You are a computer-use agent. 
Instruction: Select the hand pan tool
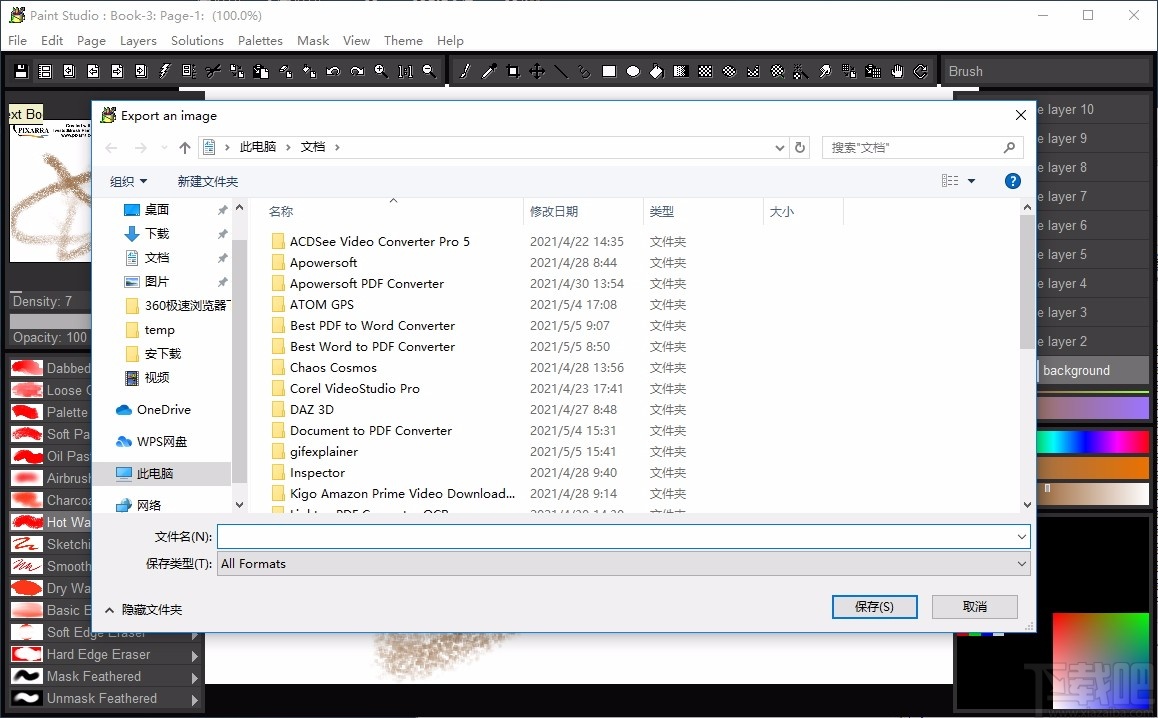(x=897, y=72)
